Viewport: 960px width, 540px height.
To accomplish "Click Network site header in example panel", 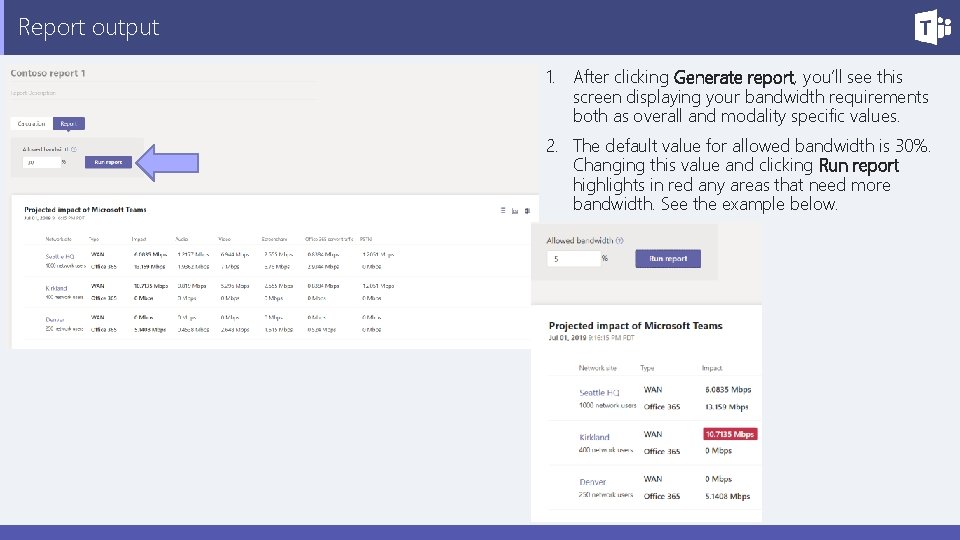I will click(598, 368).
